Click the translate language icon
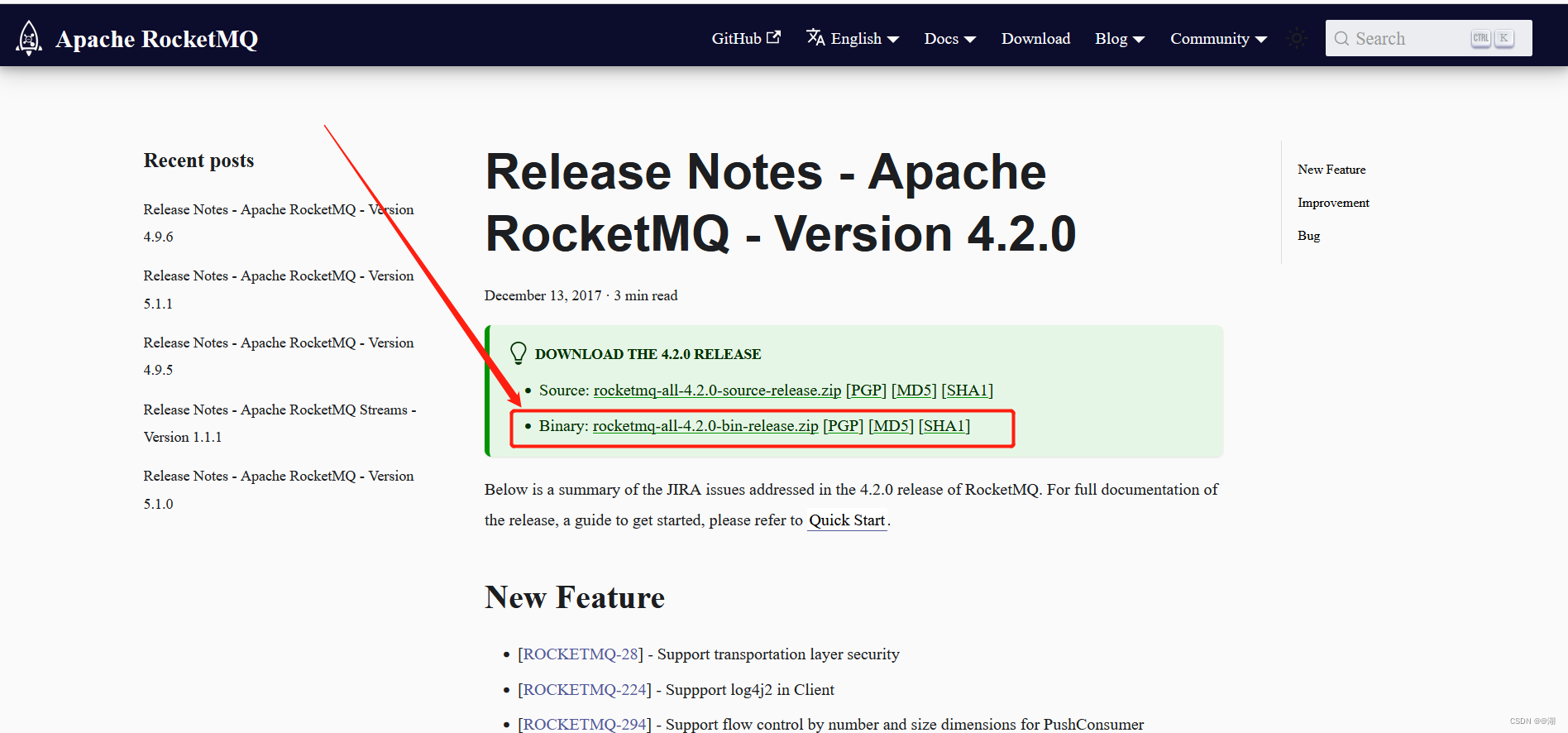 [815, 37]
